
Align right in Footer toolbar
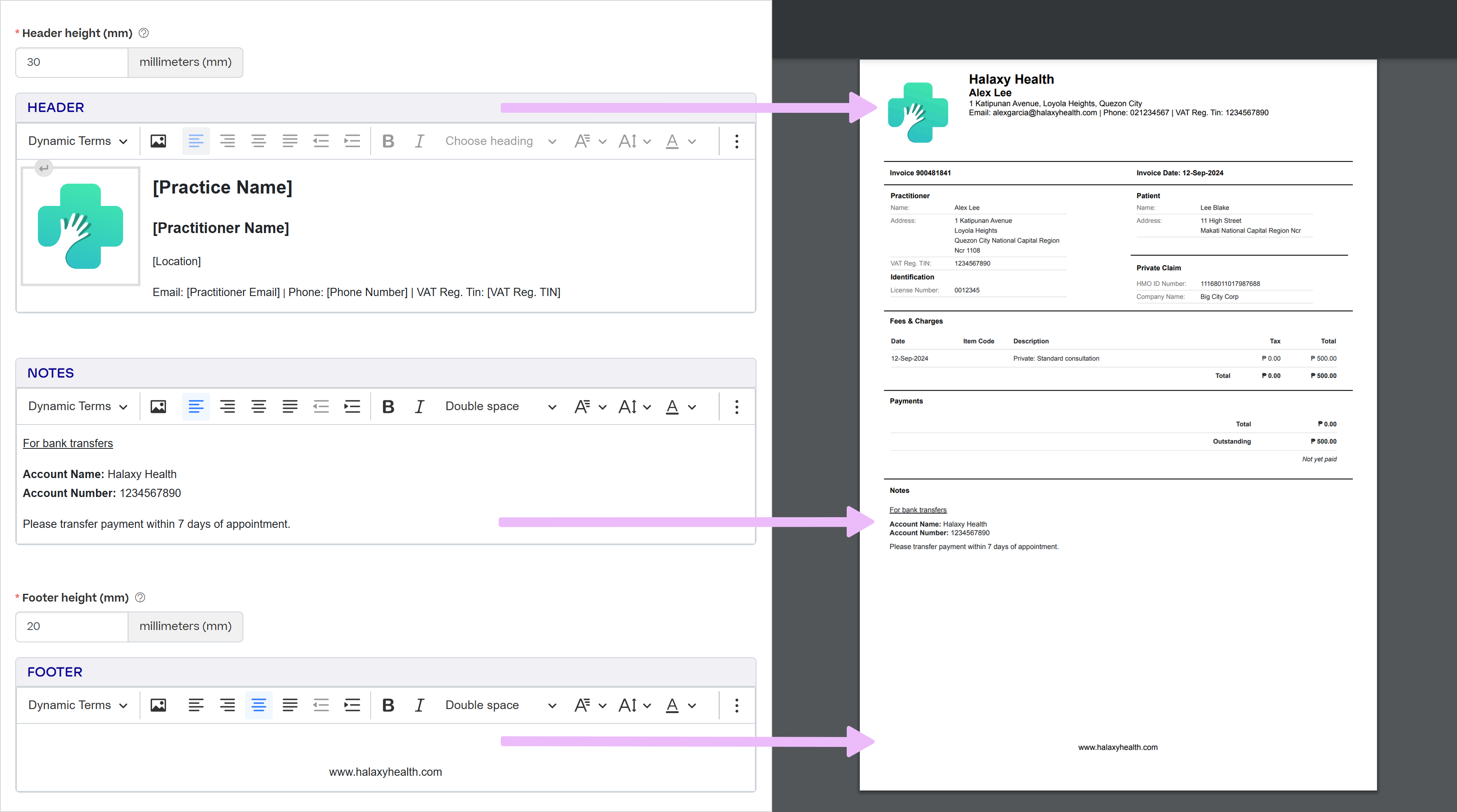[227, 705]
